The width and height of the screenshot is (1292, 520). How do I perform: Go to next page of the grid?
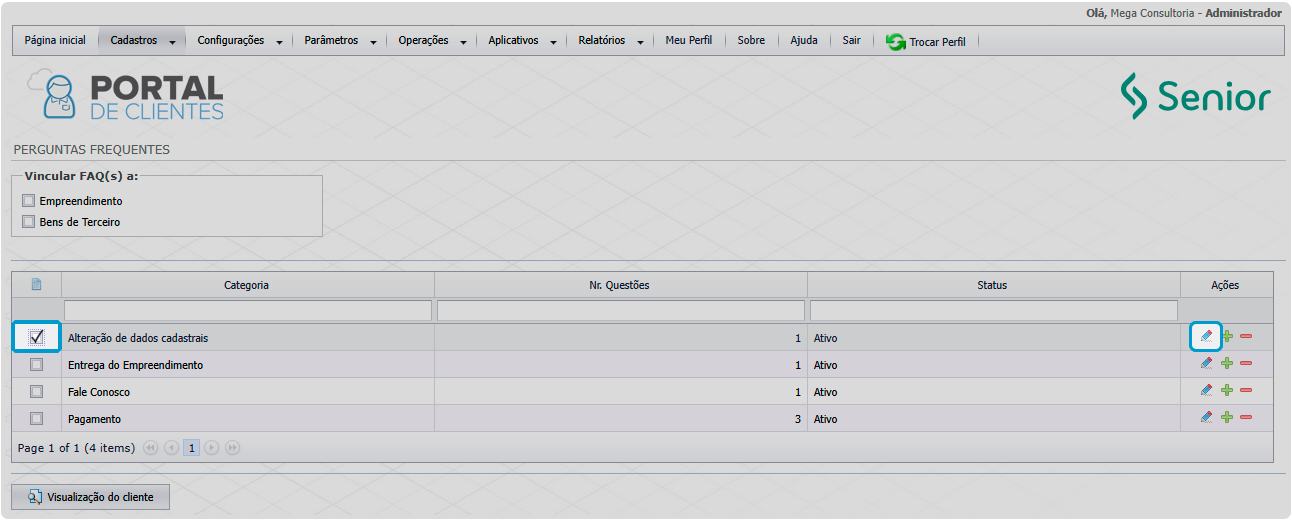tap(211, 448)
